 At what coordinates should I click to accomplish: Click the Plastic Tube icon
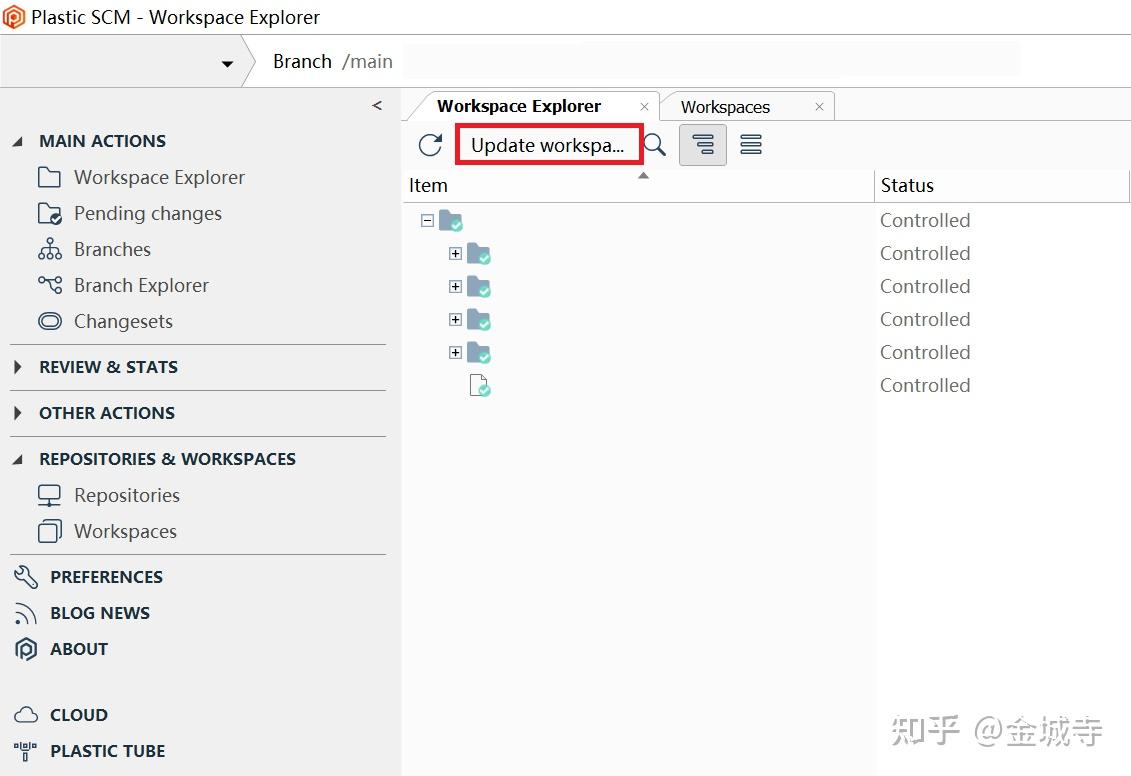click(x=25, y=751)
